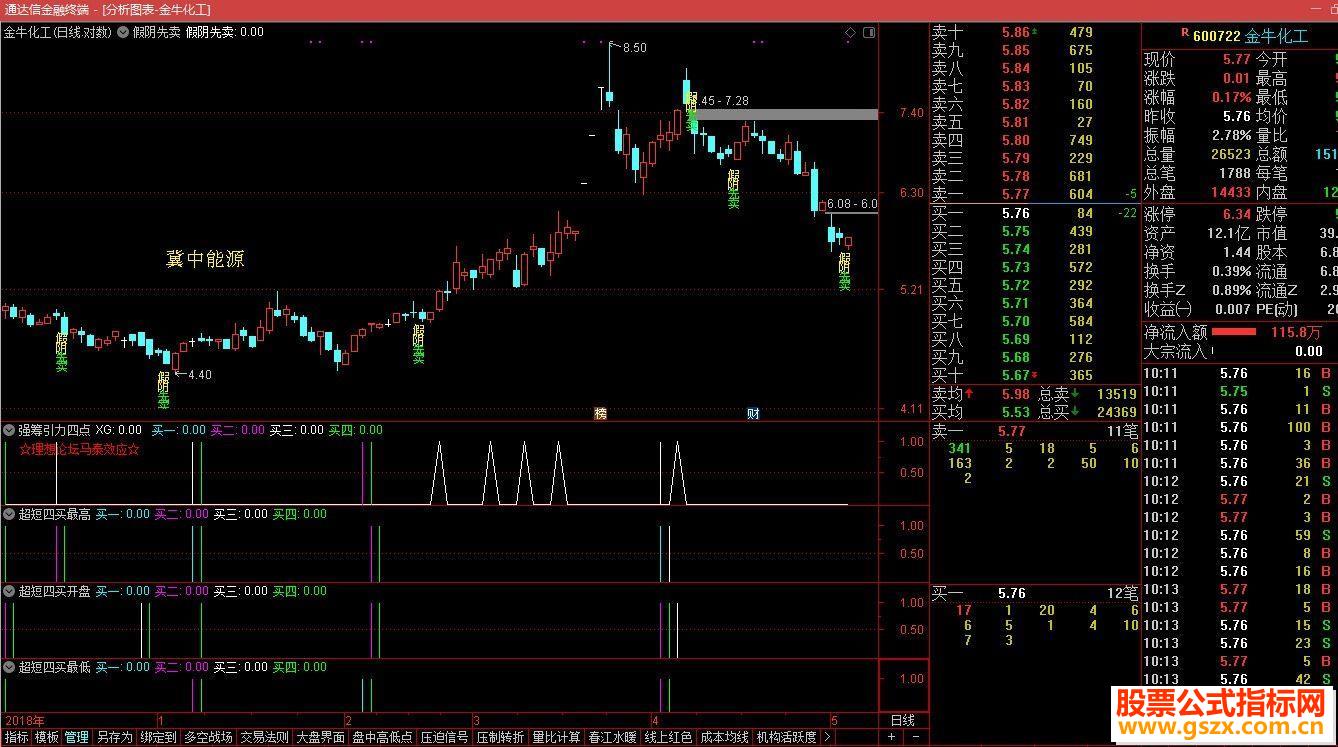Click the 榜 marker on chart
1338x747 pixels.
601,413
